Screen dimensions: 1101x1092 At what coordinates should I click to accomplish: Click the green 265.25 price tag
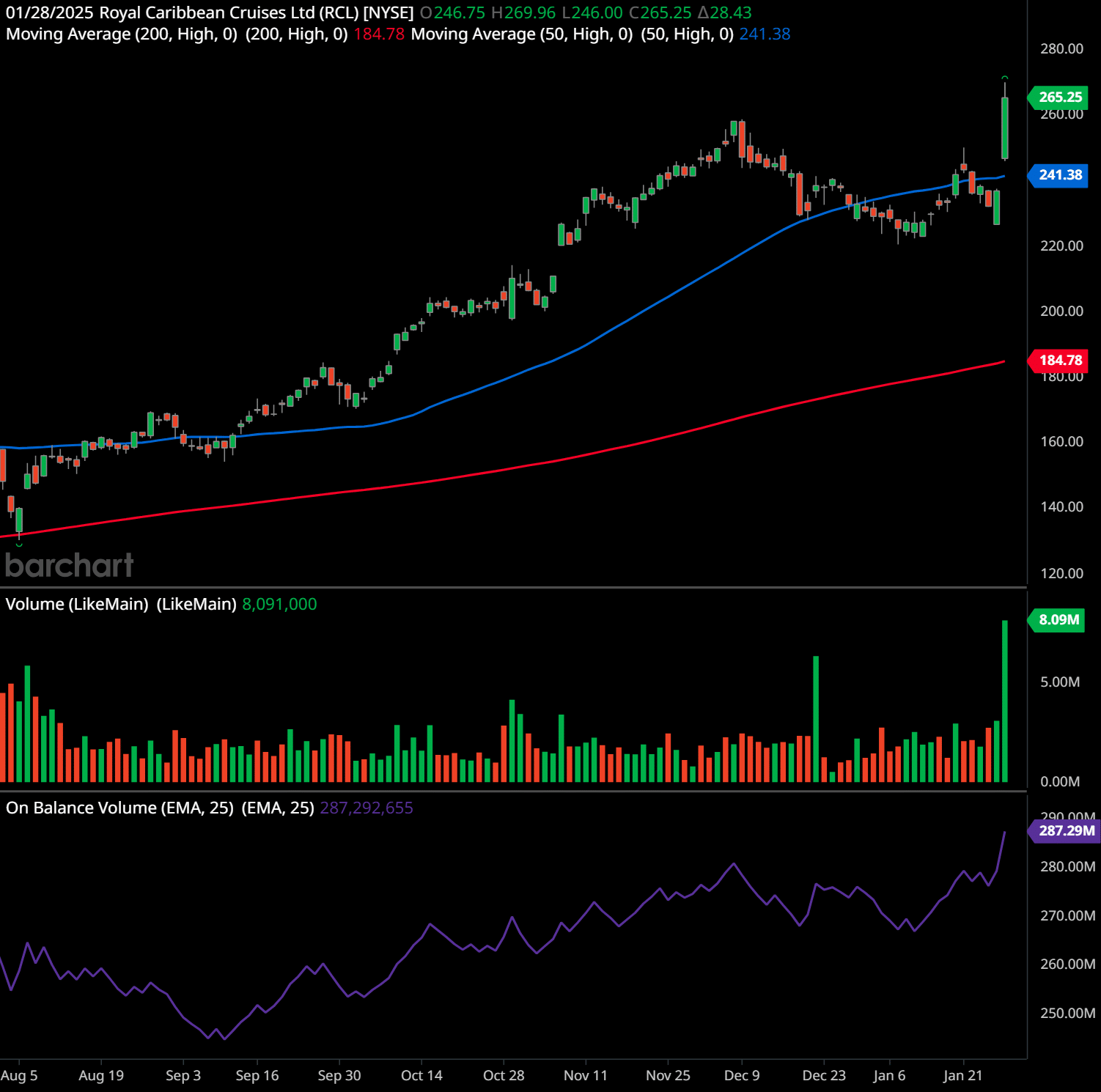pyautogui.click(x=1059, y=97)
